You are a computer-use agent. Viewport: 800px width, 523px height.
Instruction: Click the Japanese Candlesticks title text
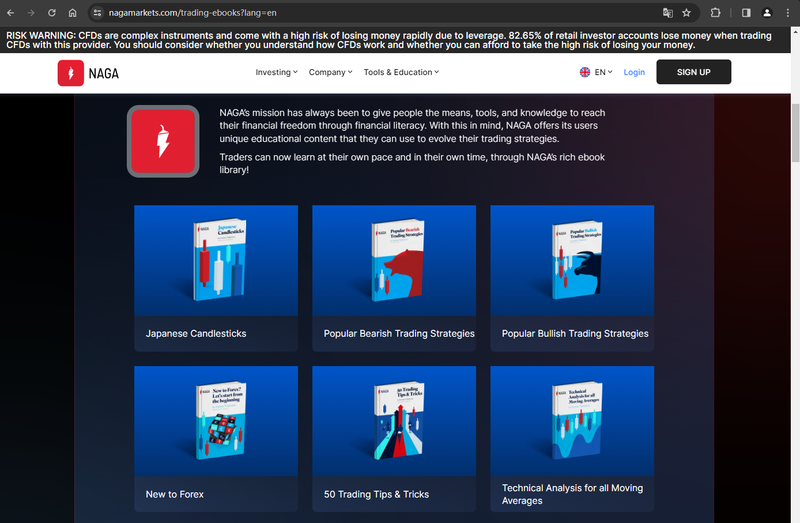[x=196, y=334]
